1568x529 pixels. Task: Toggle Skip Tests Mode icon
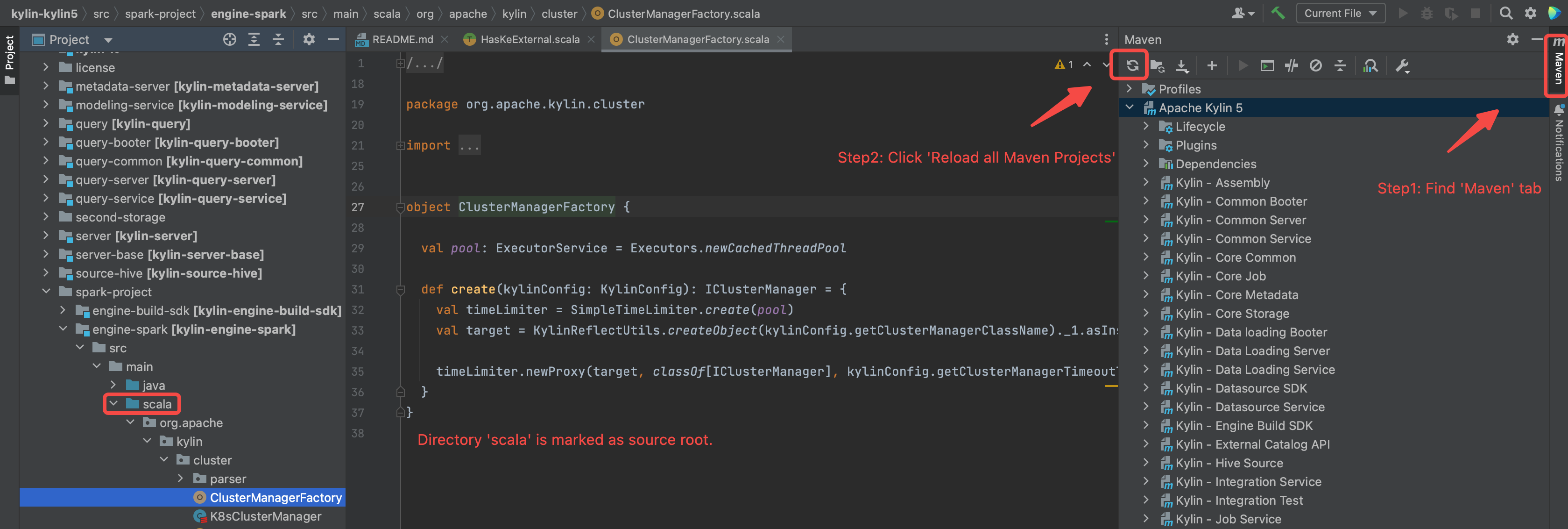click(1315, 66)
